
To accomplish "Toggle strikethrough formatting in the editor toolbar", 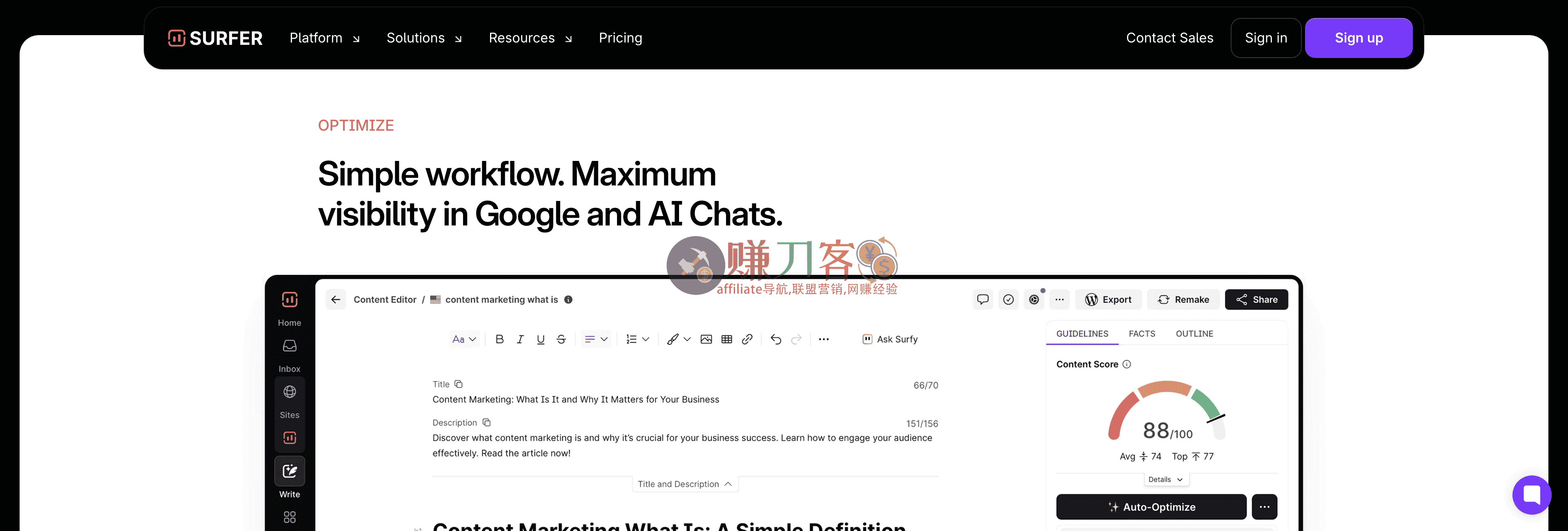I will click(x=561, y=339).
